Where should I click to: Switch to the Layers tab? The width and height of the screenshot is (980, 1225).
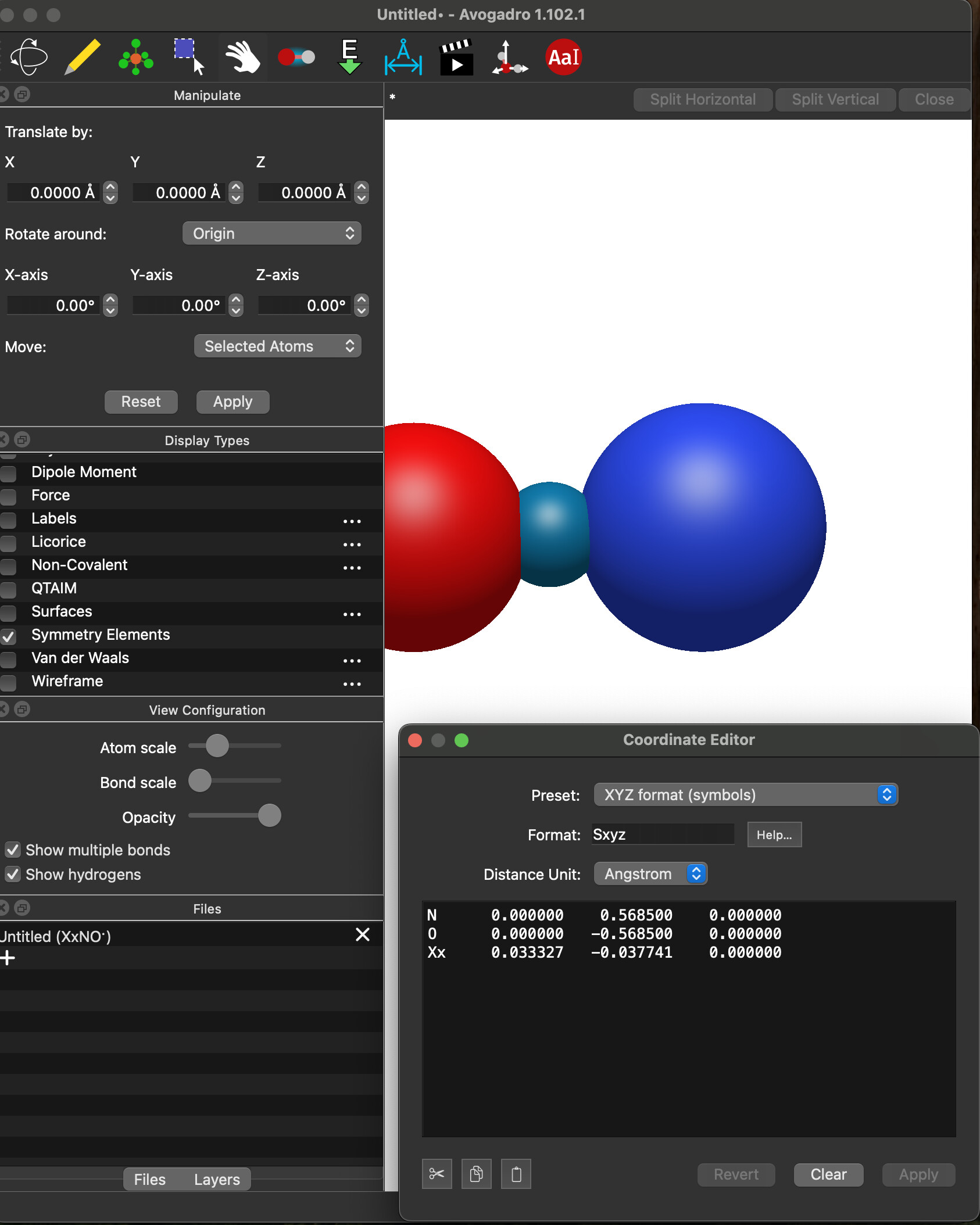coord(217,1180)
